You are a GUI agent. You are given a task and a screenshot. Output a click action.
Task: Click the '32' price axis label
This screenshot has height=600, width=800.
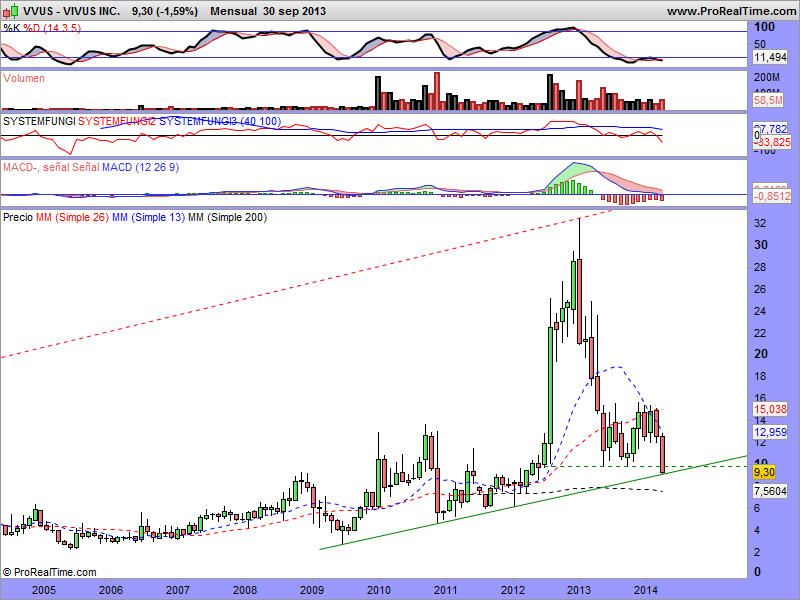760,223
